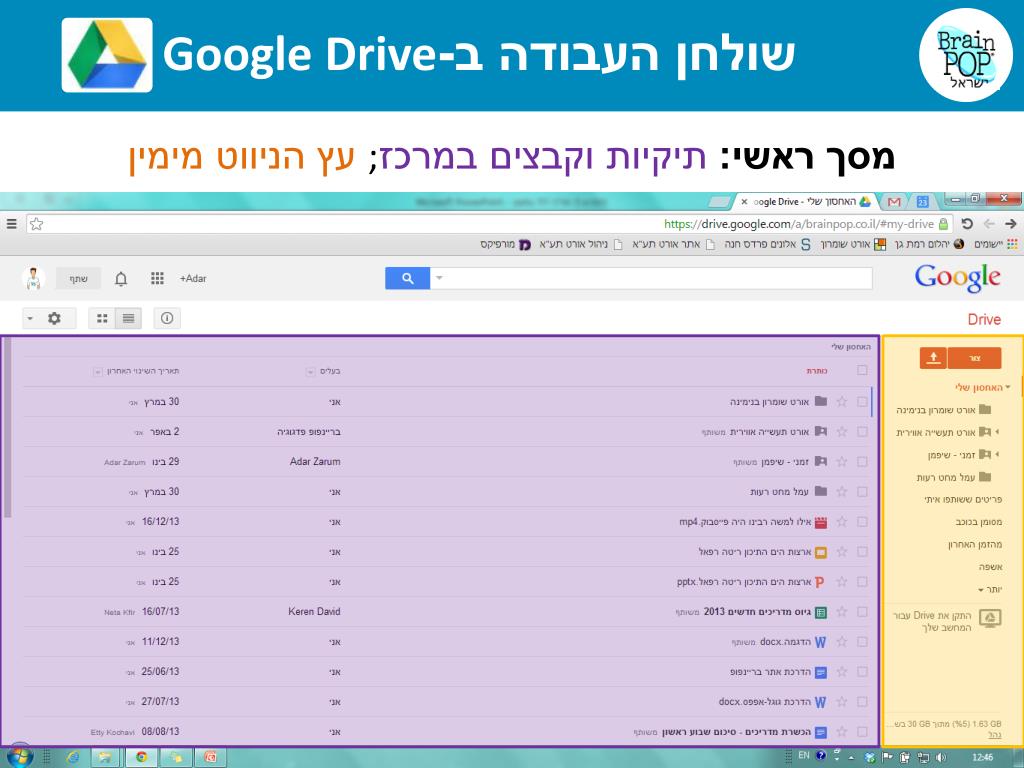Viewport: 1024px width, 768px height.
Task: Open the בעלים column sort dropdown
Action: [x=311, y=372]
